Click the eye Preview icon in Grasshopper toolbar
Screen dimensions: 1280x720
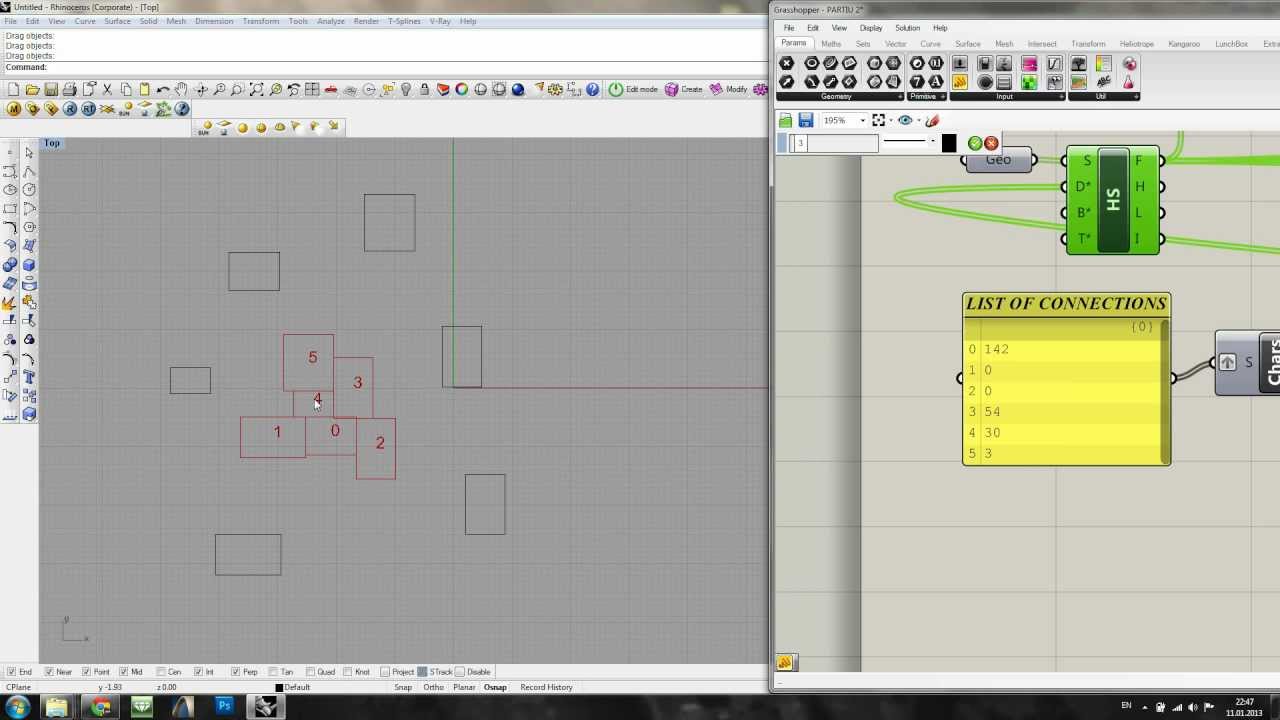905,120
